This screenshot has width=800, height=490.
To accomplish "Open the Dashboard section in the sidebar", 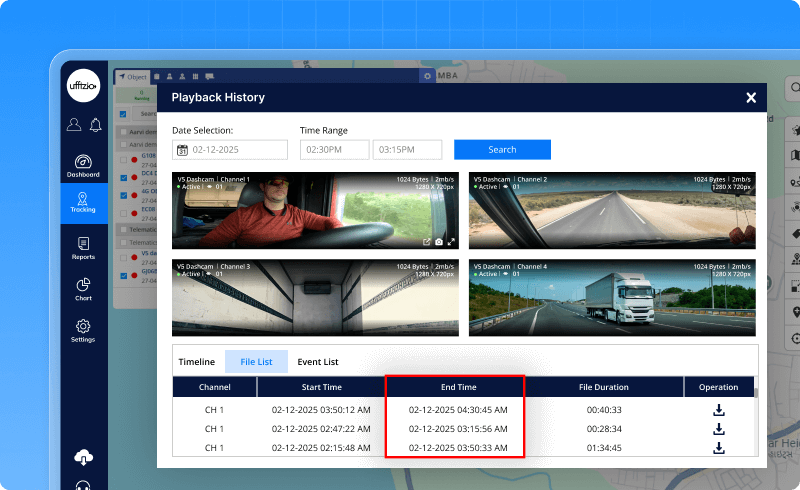I will [x=83, y=166].
